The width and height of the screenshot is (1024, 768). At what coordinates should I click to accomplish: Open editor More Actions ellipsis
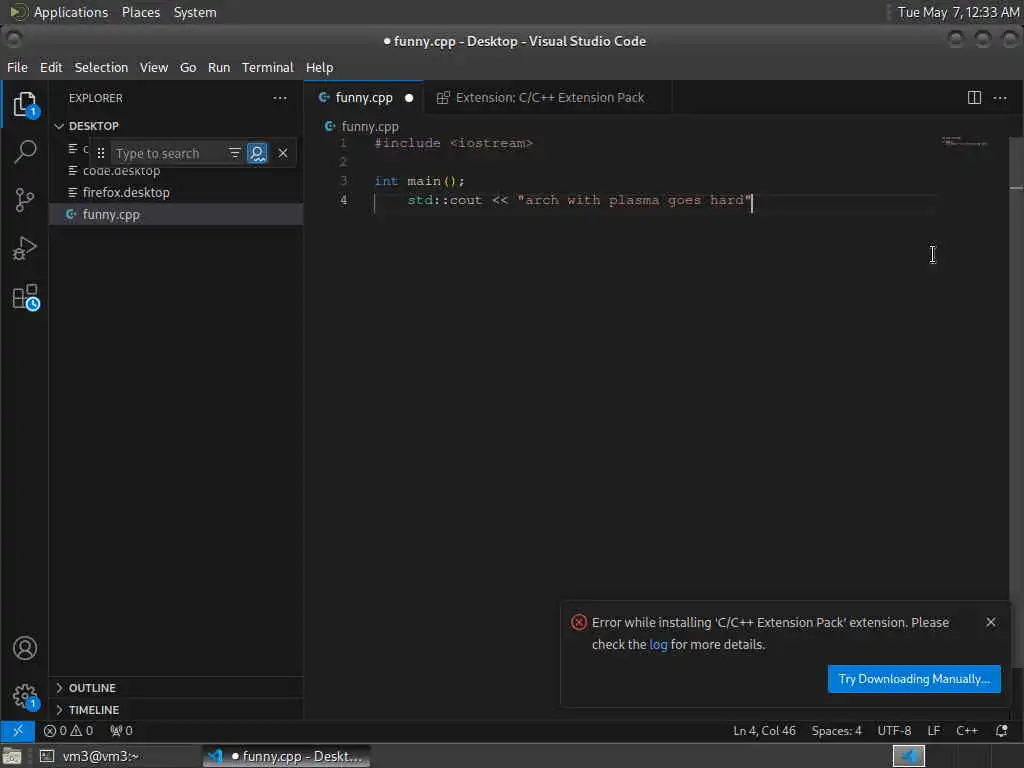pyautogui.click(x=1000, y=98)
